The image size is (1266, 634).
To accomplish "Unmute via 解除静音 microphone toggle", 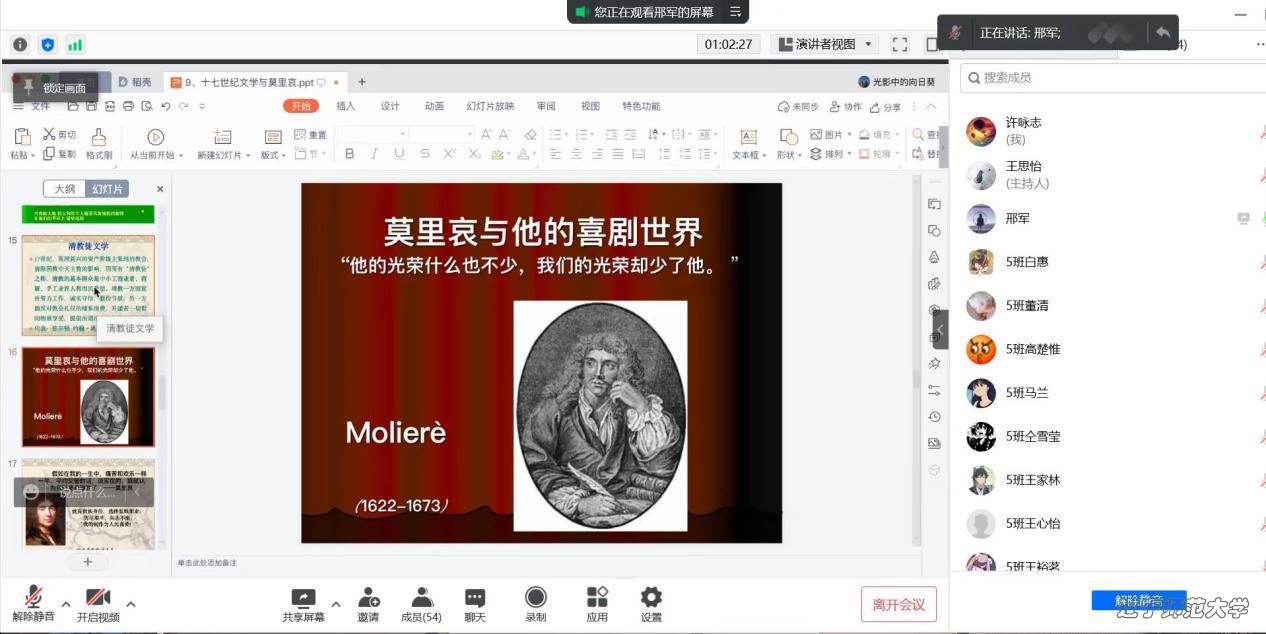I will (33, 600).
